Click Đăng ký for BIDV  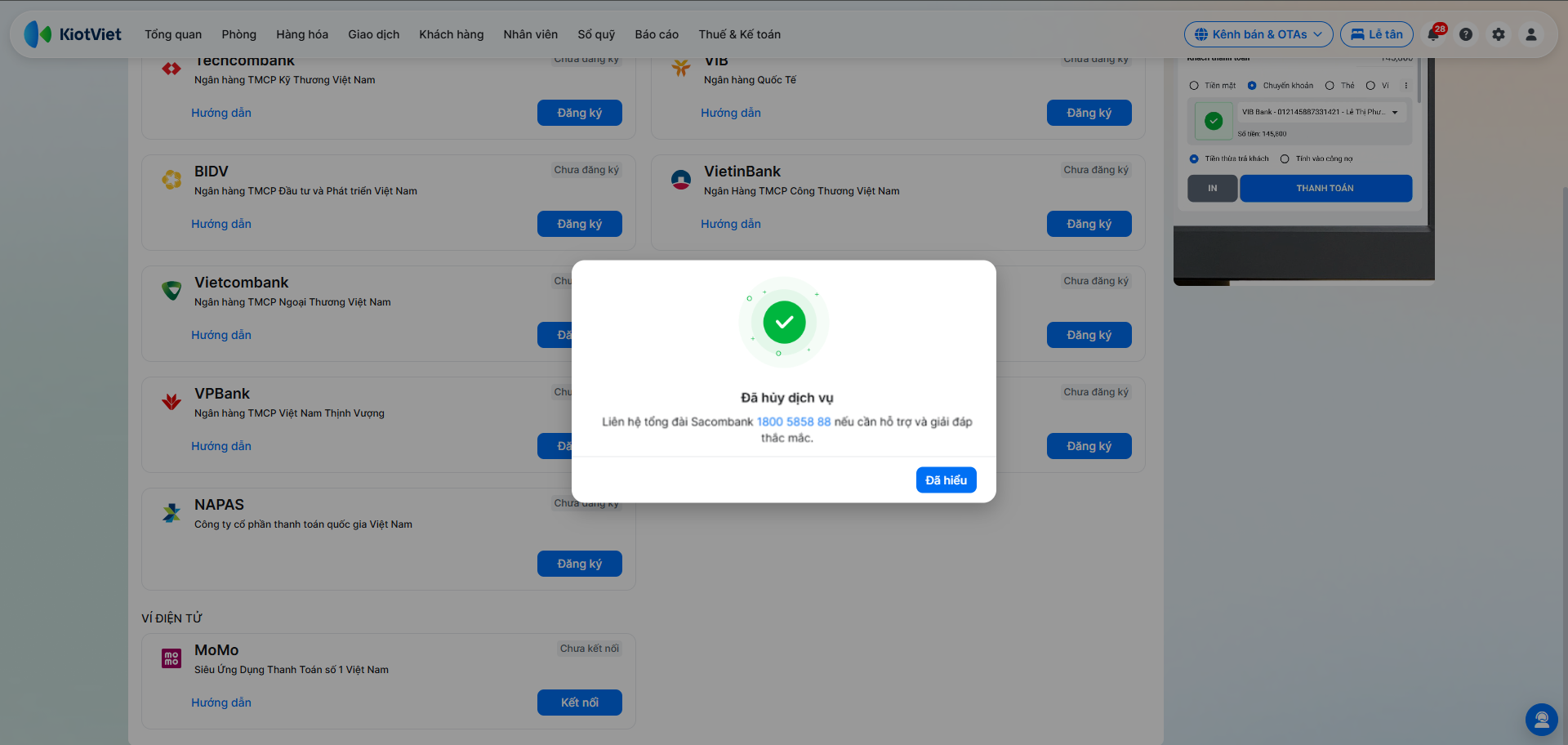pyautogui.click(x=580, y=224)
